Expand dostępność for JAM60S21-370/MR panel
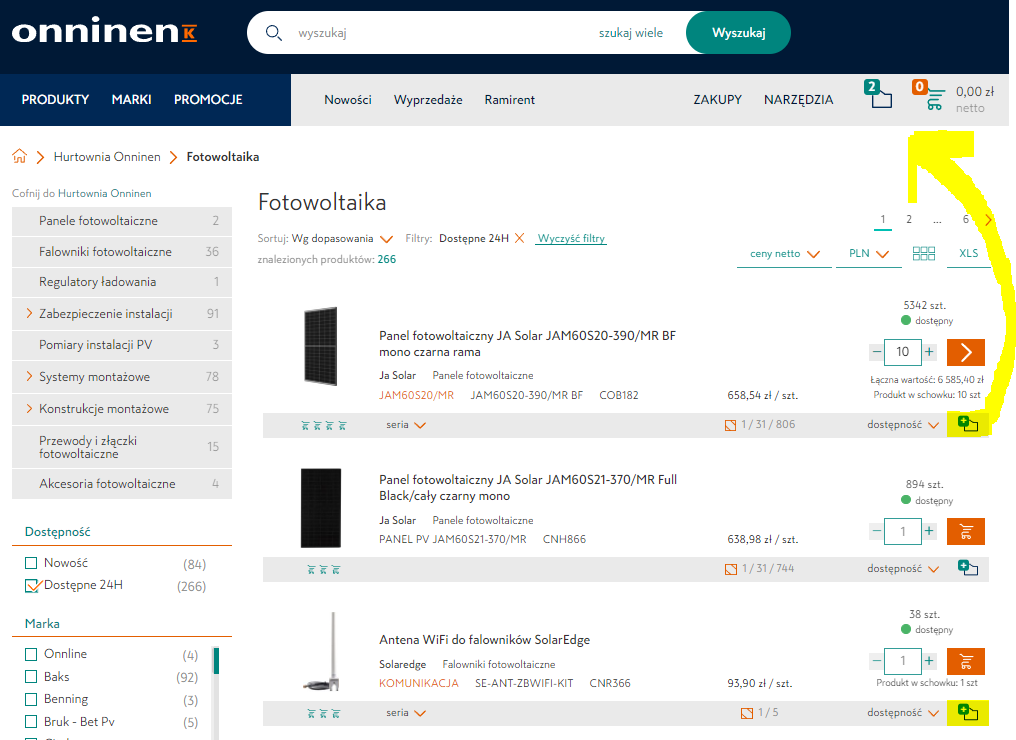The width and height of the screenshot is (1016, 740). tap(903, 569)
